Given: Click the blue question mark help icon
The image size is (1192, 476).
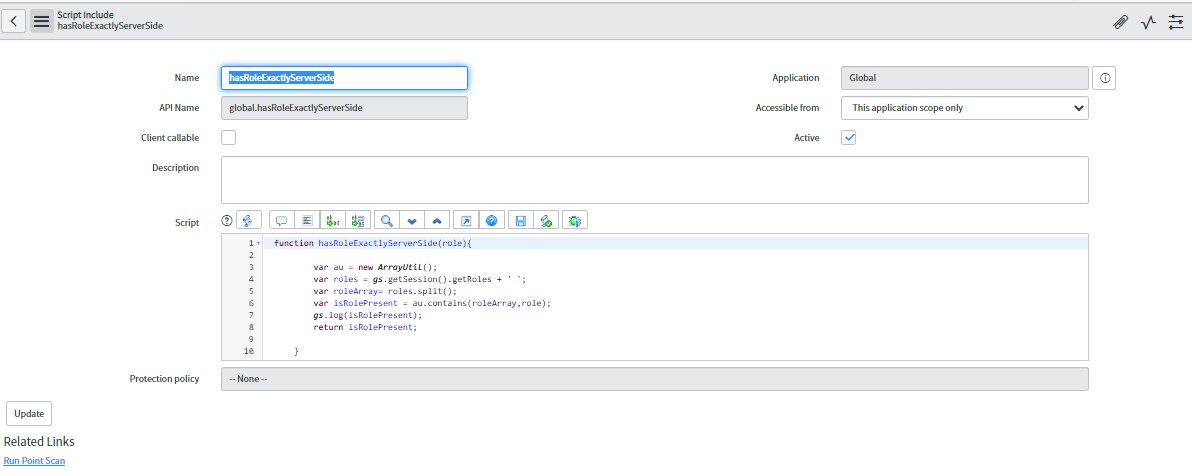Looking at the screenshot, I should tap(491, 221).
